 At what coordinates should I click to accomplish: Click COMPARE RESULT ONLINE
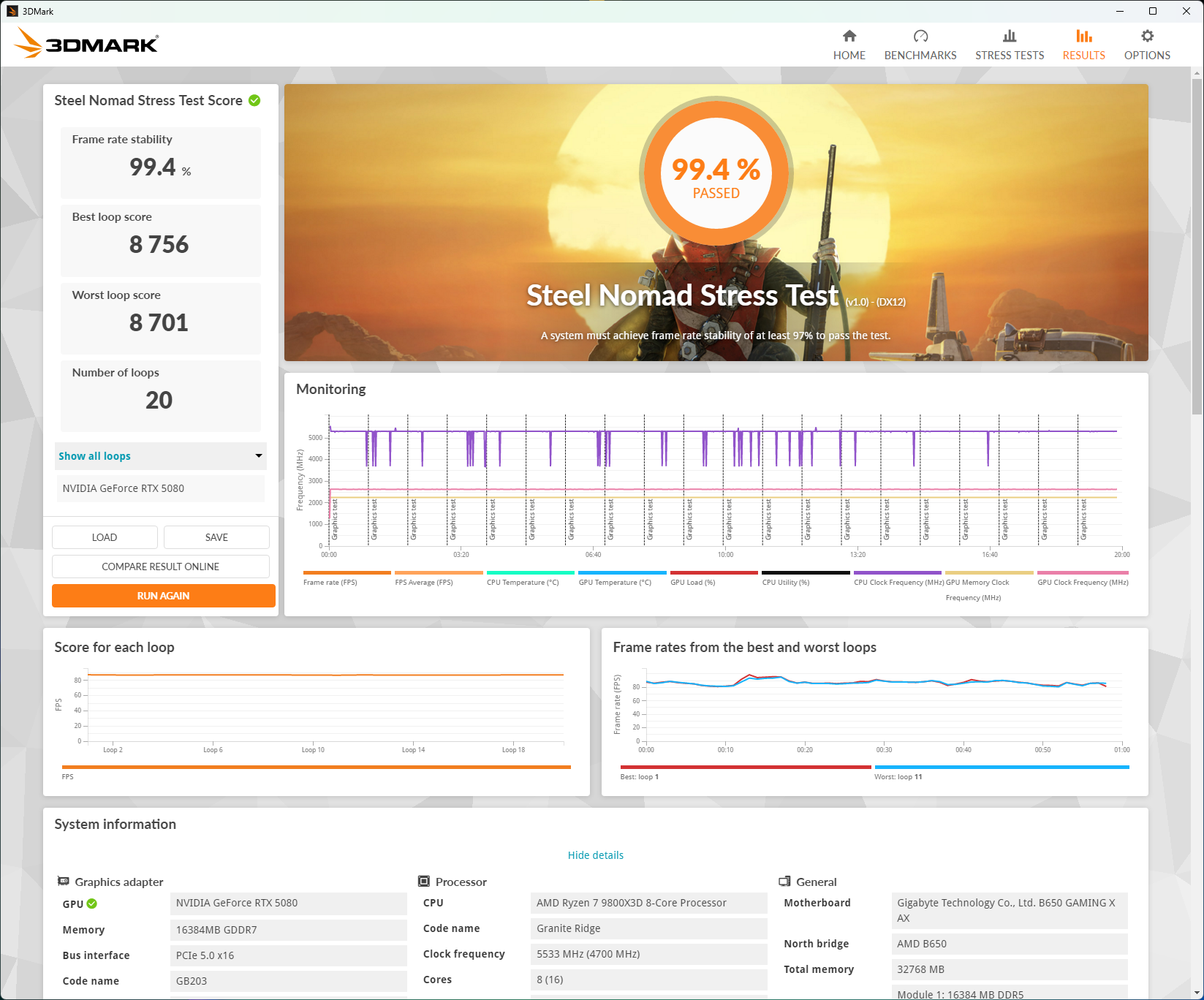click(x=160, y=567)
